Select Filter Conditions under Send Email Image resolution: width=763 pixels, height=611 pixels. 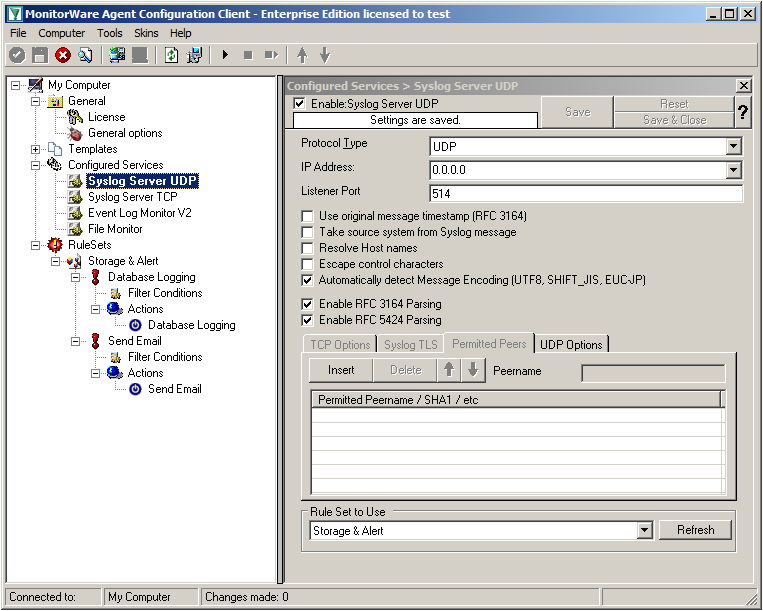pos(165,357)
